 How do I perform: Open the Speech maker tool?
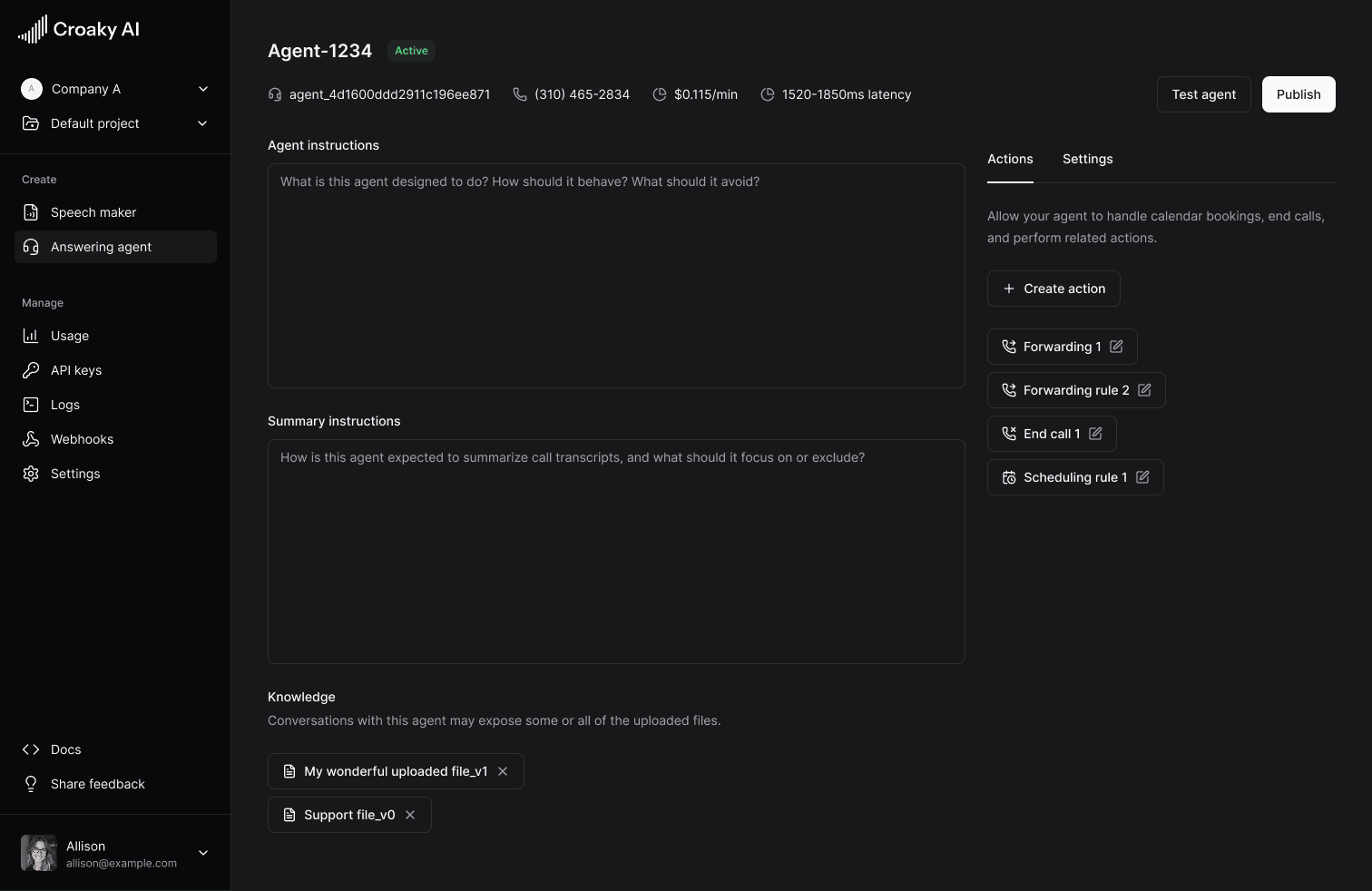coord(93,211)
